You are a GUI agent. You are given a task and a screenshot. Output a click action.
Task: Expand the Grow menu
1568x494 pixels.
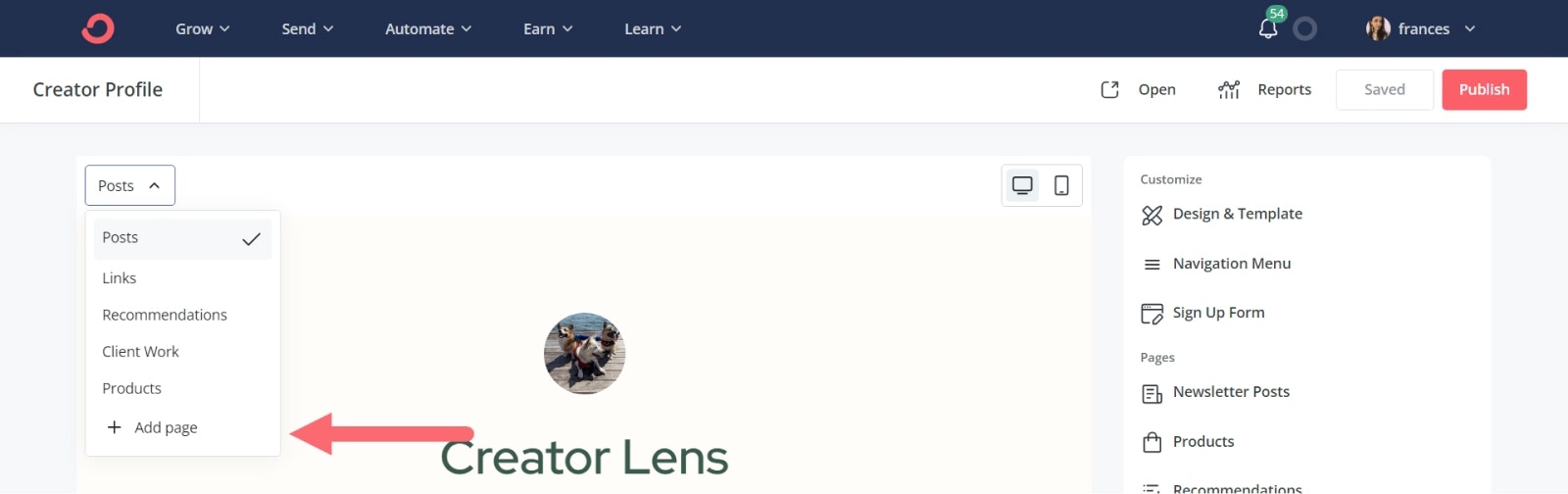(x=202, y=28)
